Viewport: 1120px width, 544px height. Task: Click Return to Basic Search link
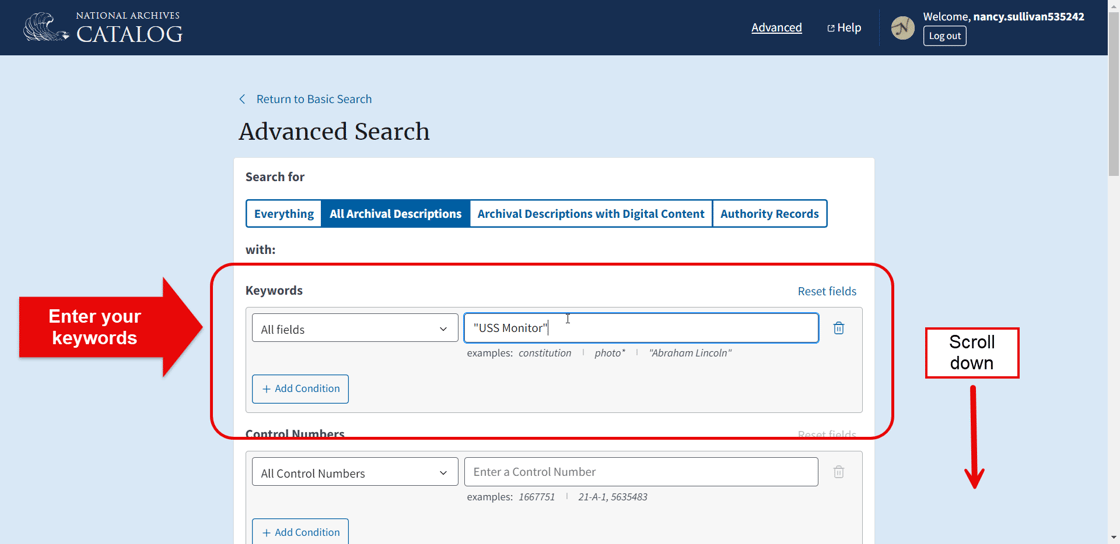(x=313, y=99)
